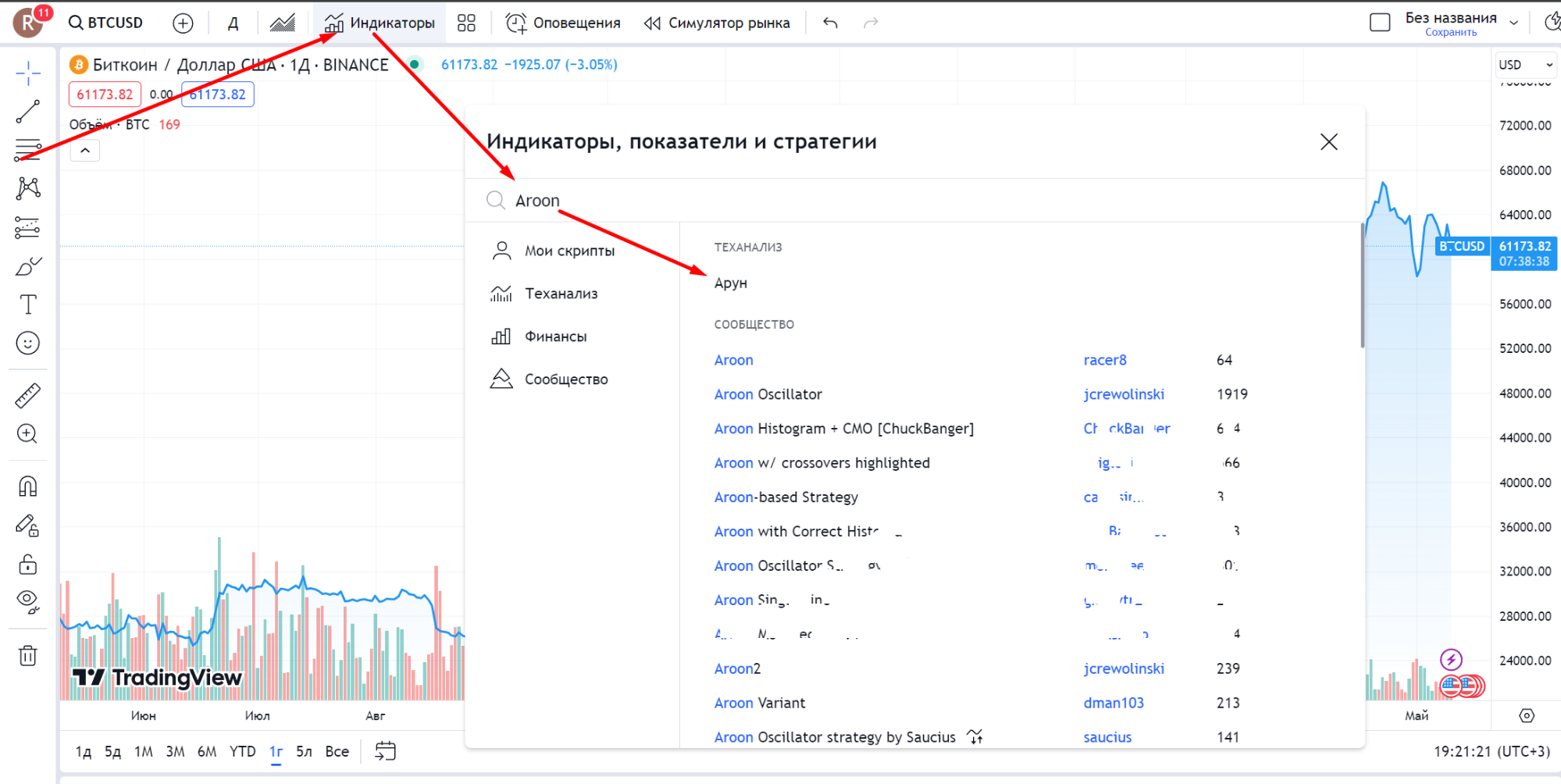Collapse the indicator legend chevron

(x=85, y=150)
